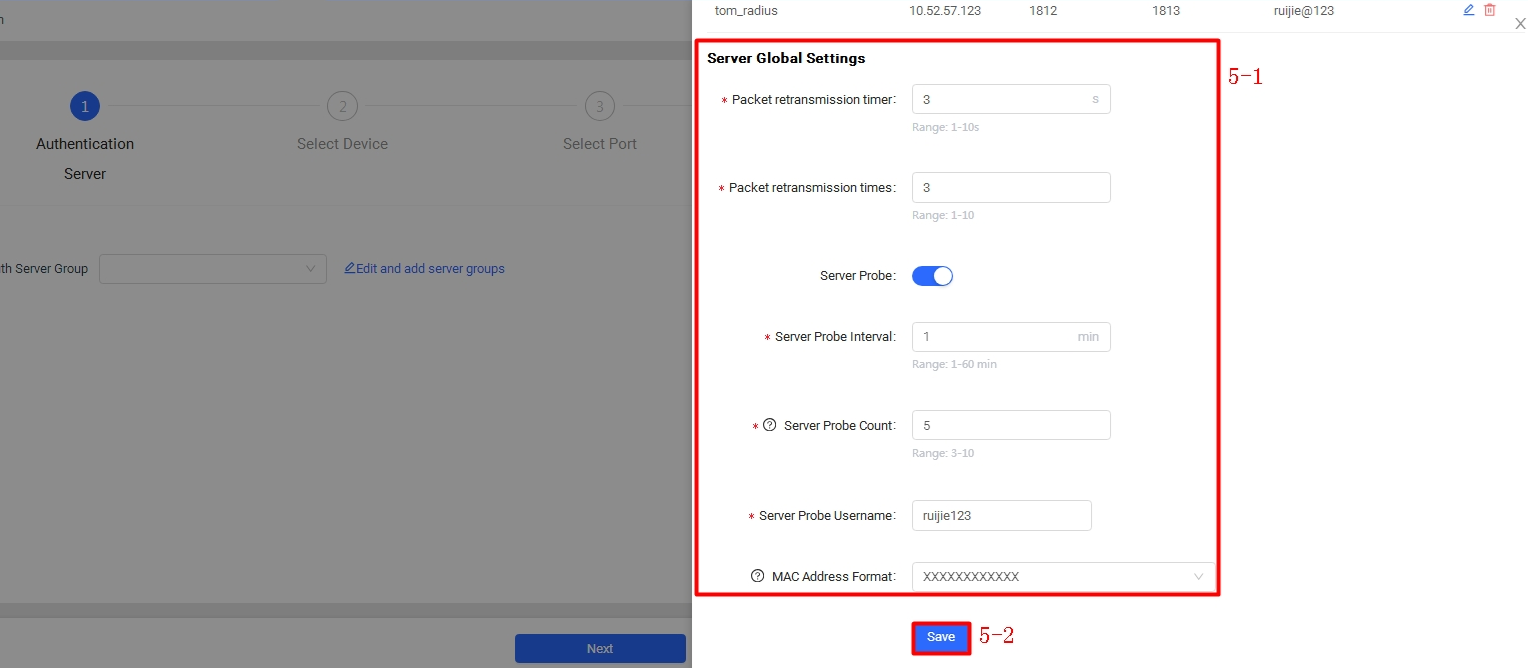Close the server settings side panel
1528x668 pixels.
tap(1520, 24)
